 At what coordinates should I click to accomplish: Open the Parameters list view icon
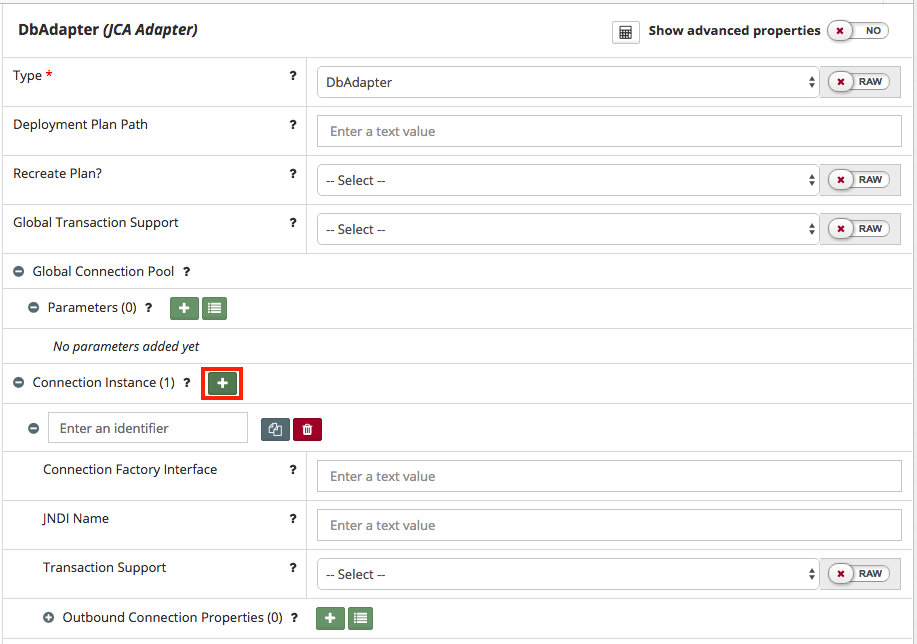[x=214, y=308]
